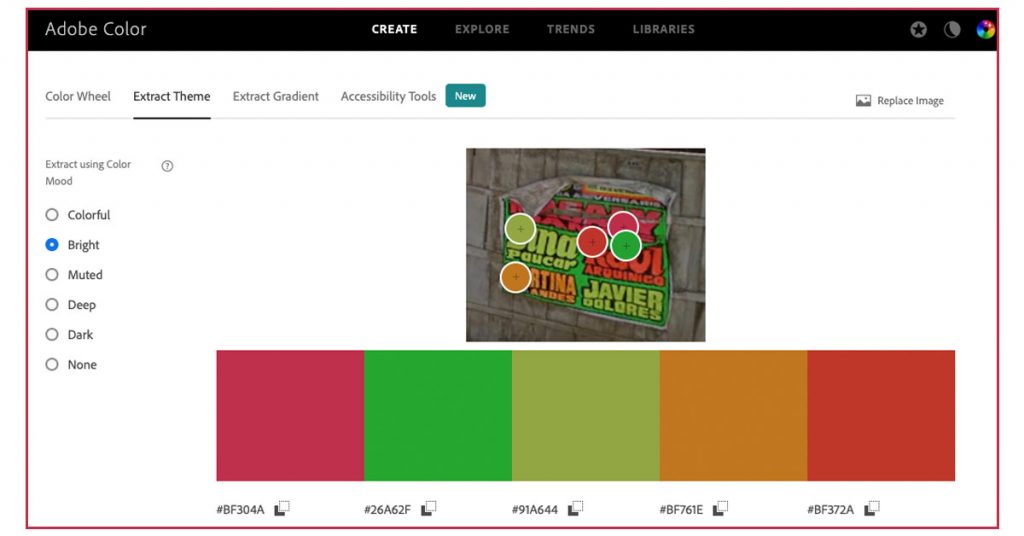The image size is (1024, 536).
Task: Switch to the Color Wheel tab
Action: coord(78,97)
